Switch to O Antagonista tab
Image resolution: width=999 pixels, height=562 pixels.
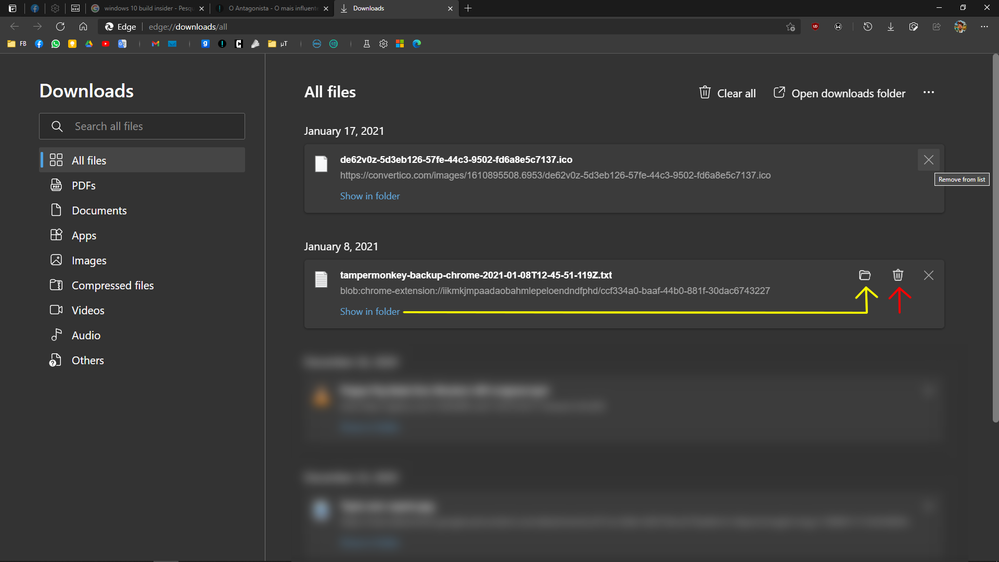point(272,8)
